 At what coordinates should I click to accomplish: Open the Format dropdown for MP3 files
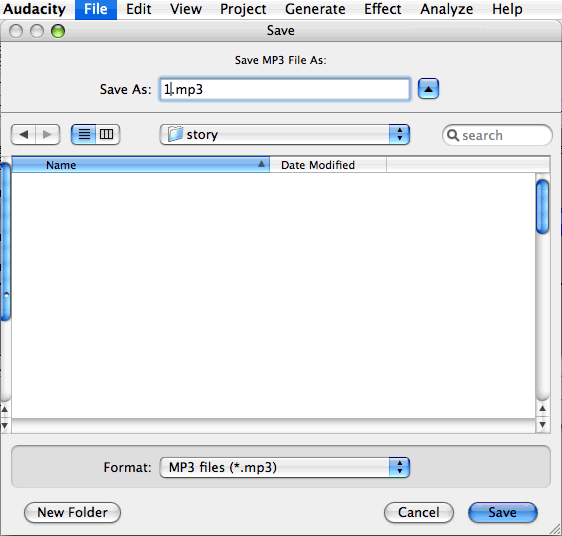pos(285,467)
